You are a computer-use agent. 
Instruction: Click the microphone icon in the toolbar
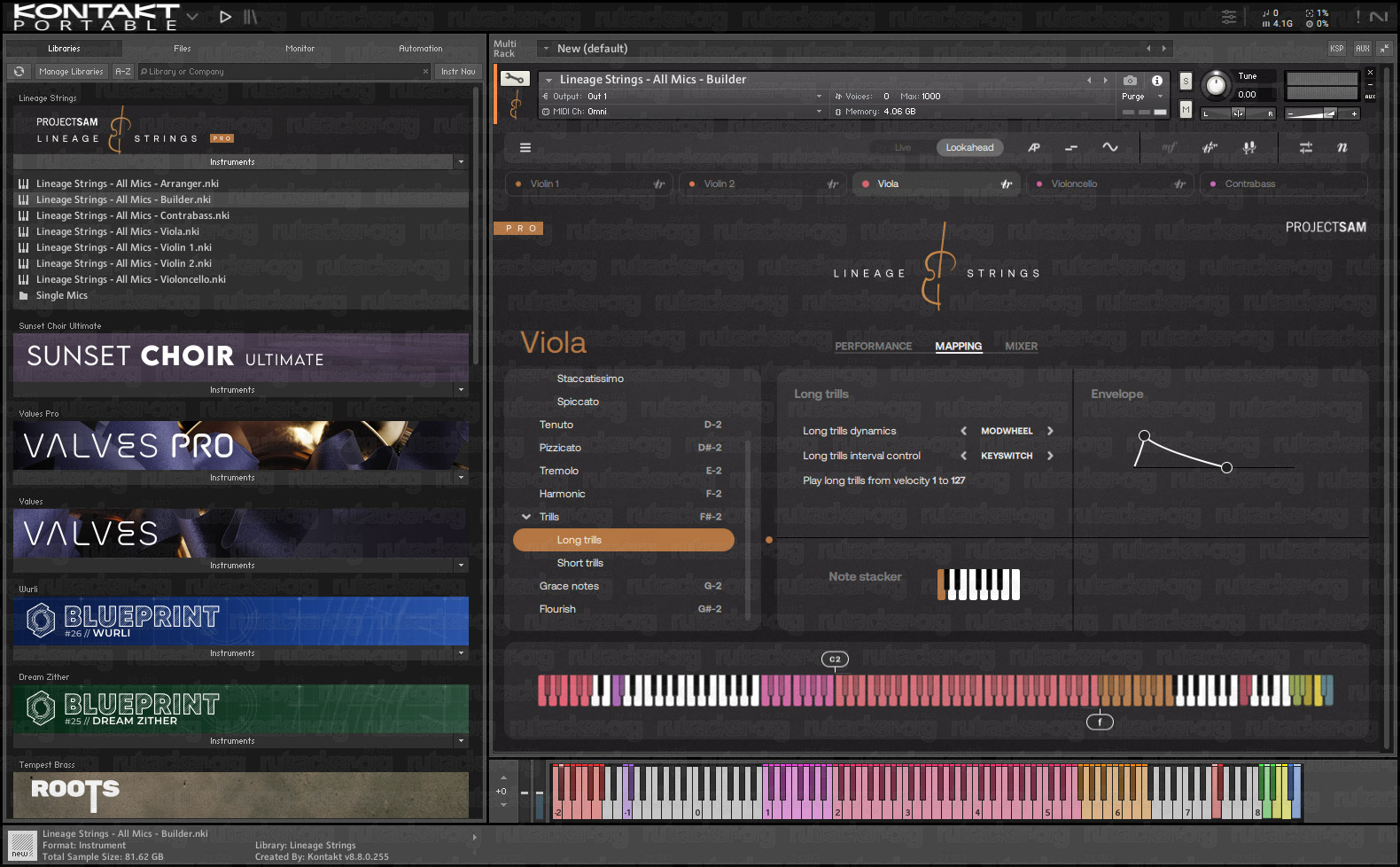(x=1249, y=148)
